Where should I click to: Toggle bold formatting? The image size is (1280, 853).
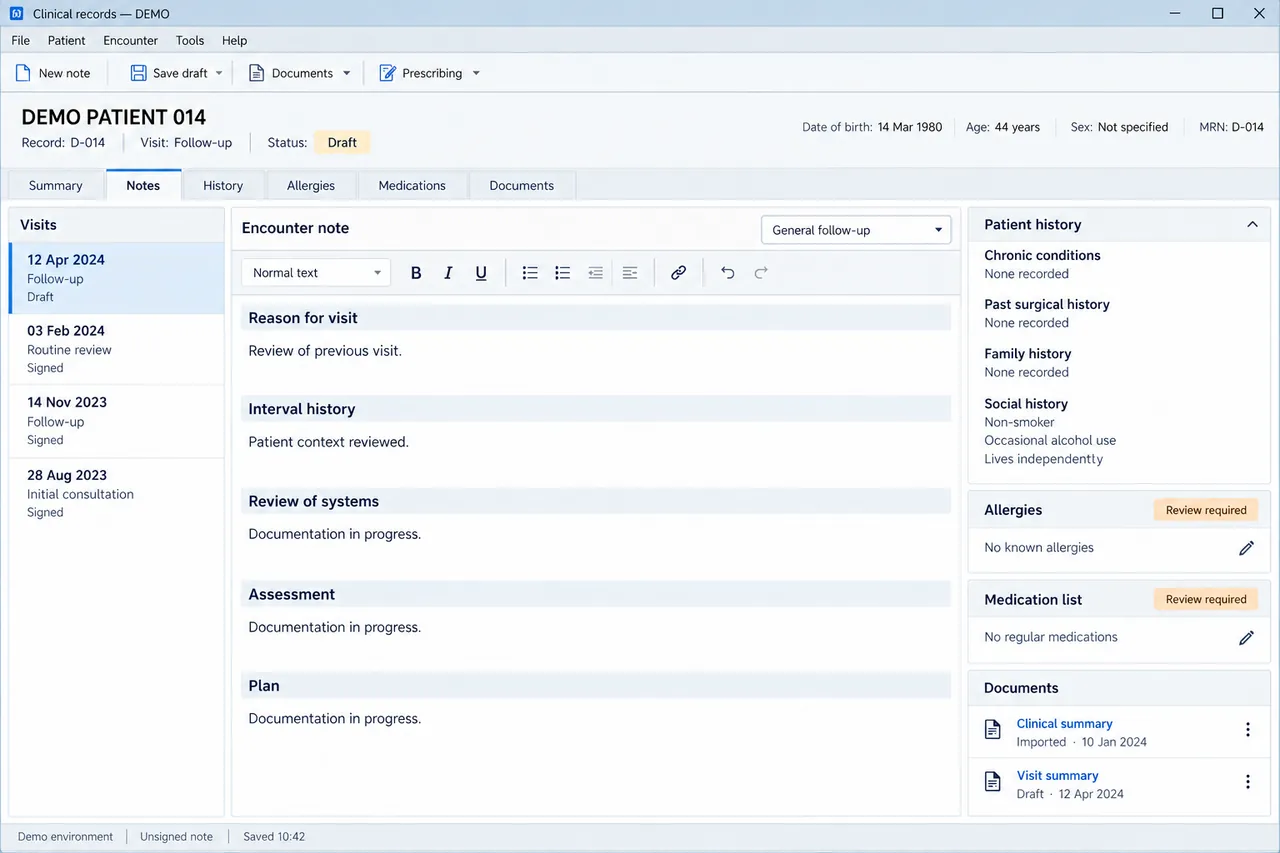pos(416,273)
